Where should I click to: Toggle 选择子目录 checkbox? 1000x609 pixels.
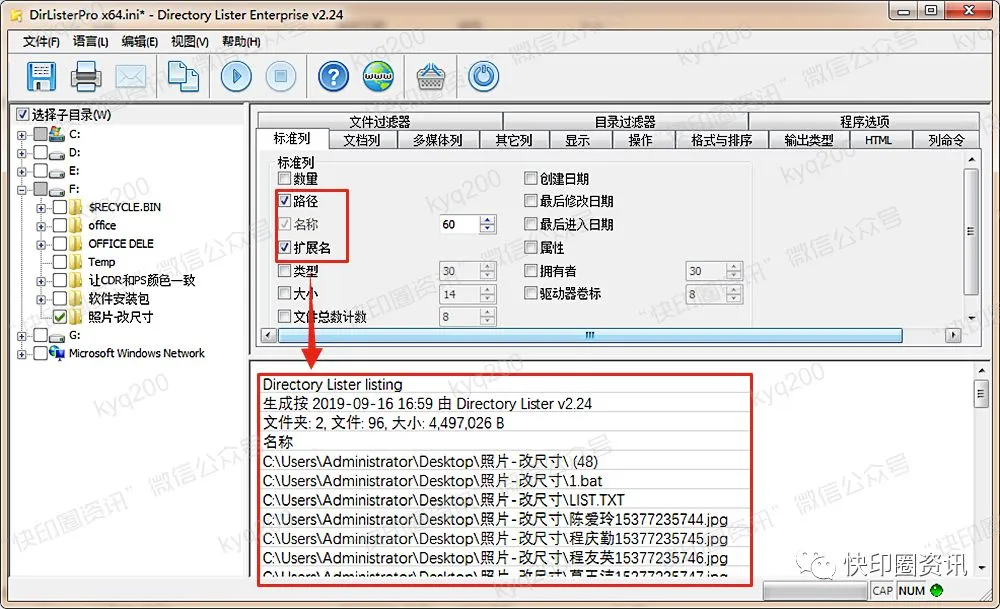pos(23,115)
